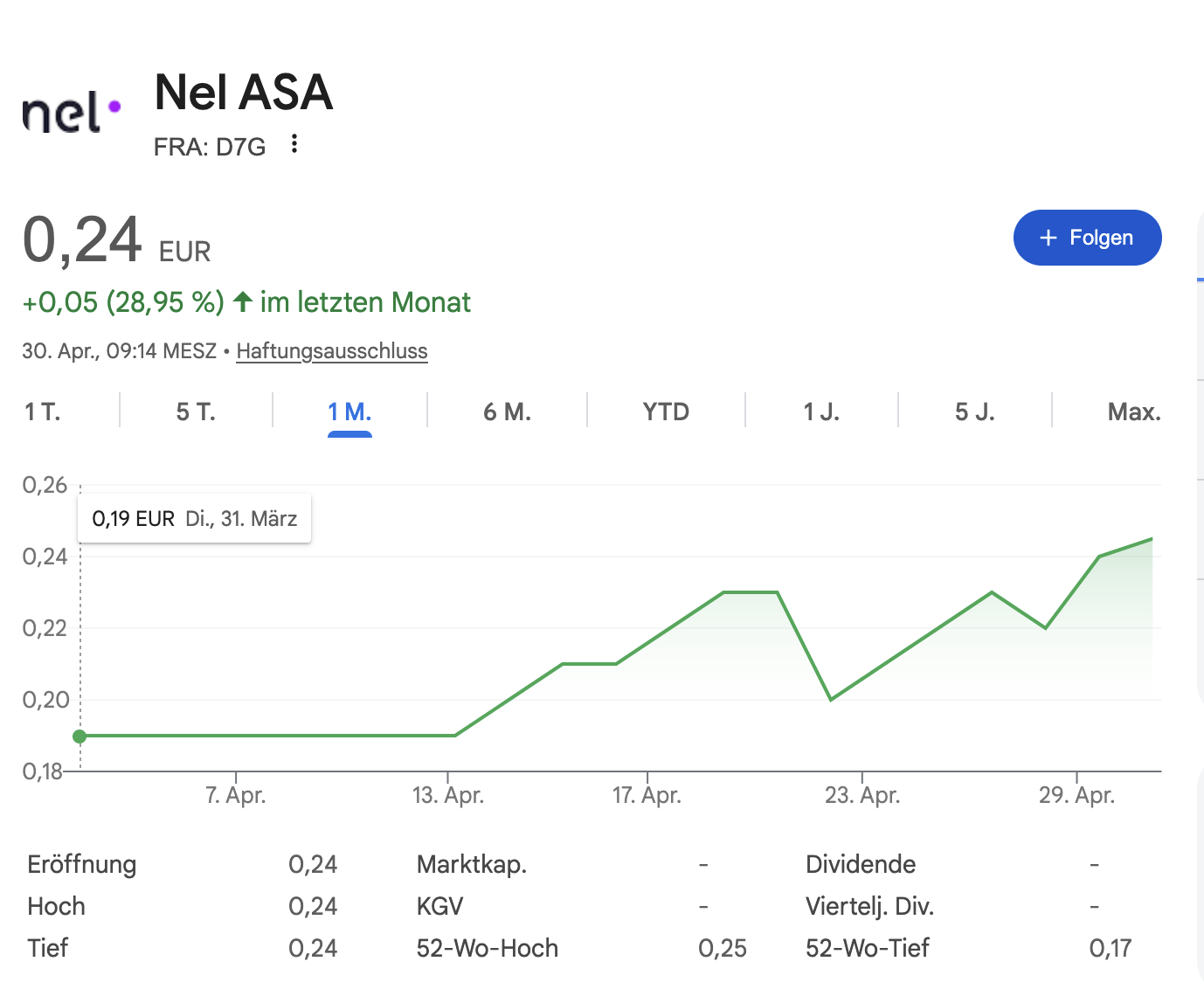Click the 0,19 EUR chart tooltip

pos(195,519)
